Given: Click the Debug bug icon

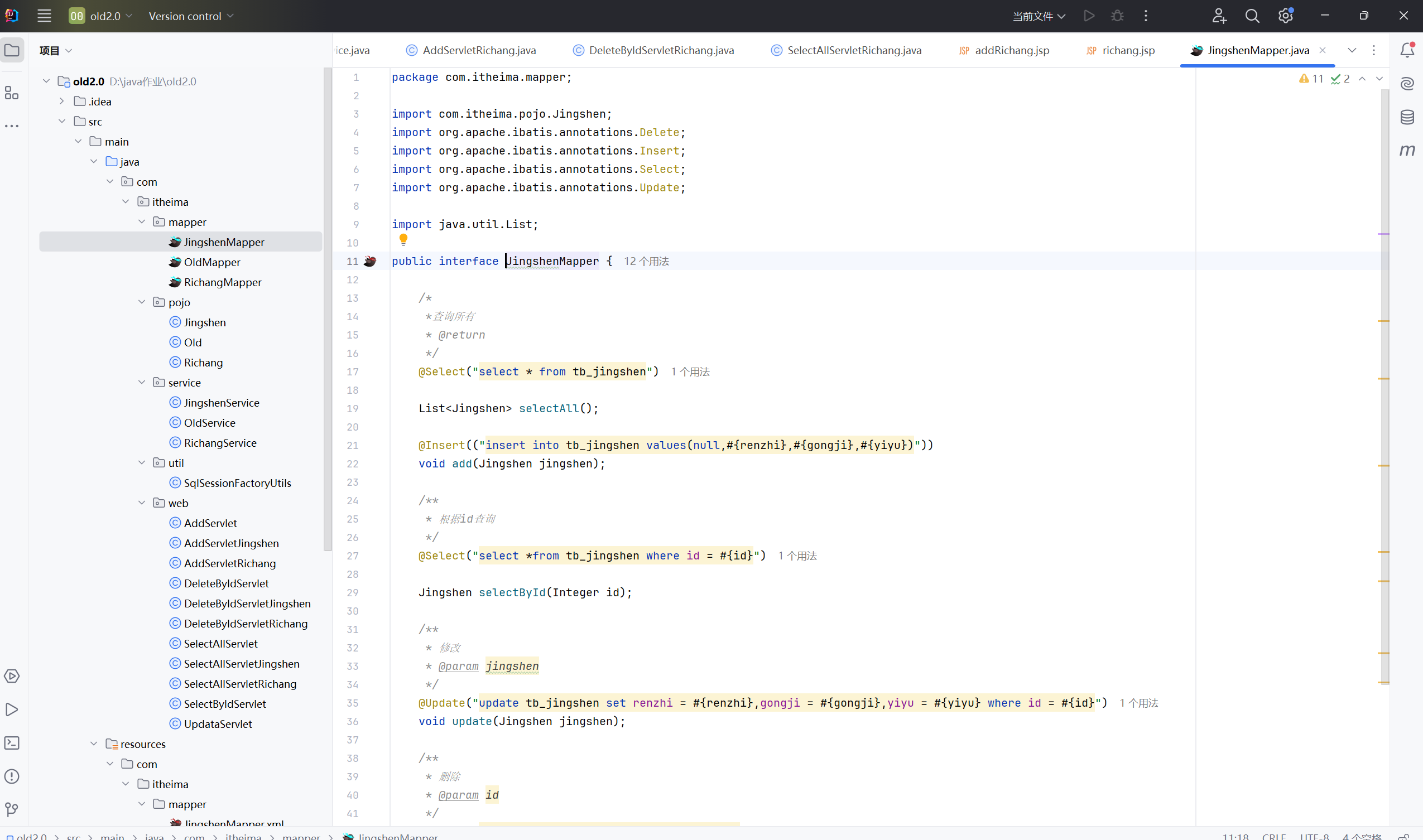Looking at the screenshot, I should [x=1117, y=16].
